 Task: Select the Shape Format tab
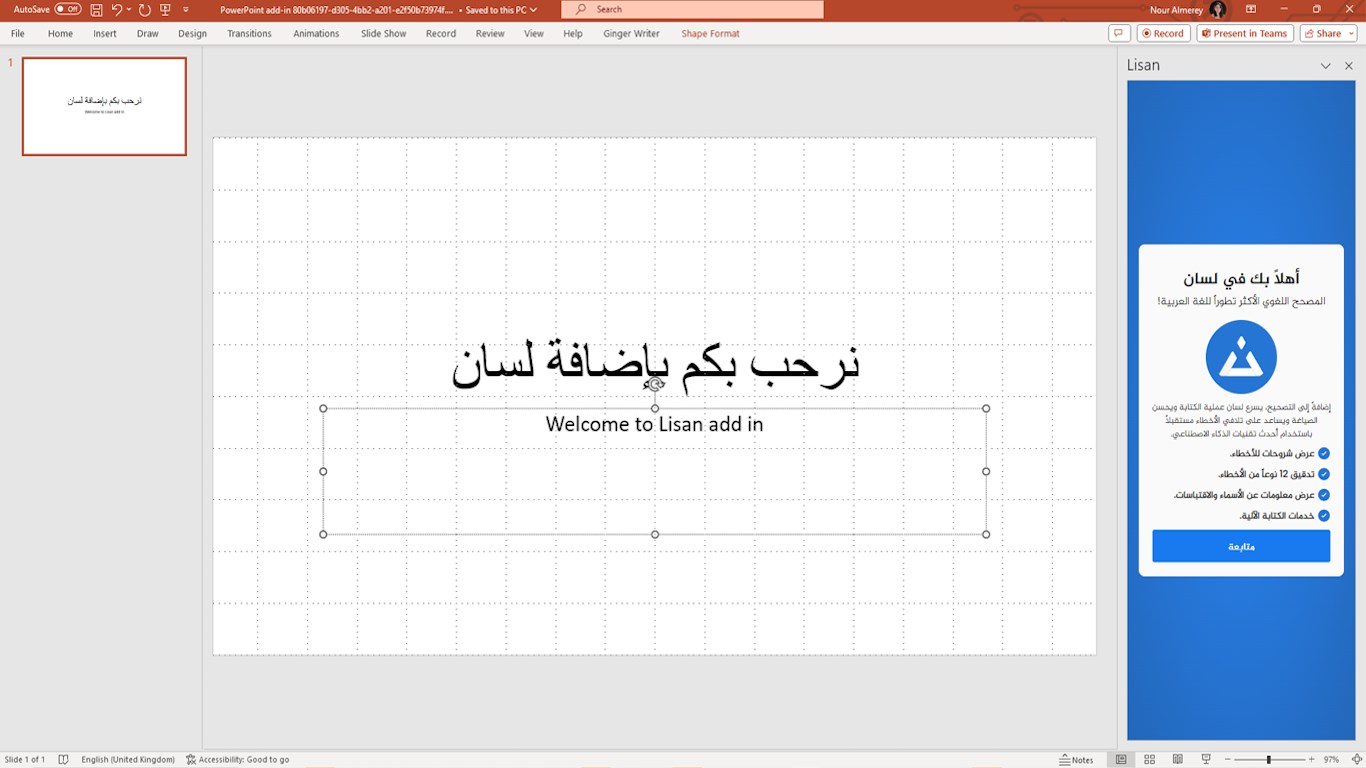click(710, 33)
